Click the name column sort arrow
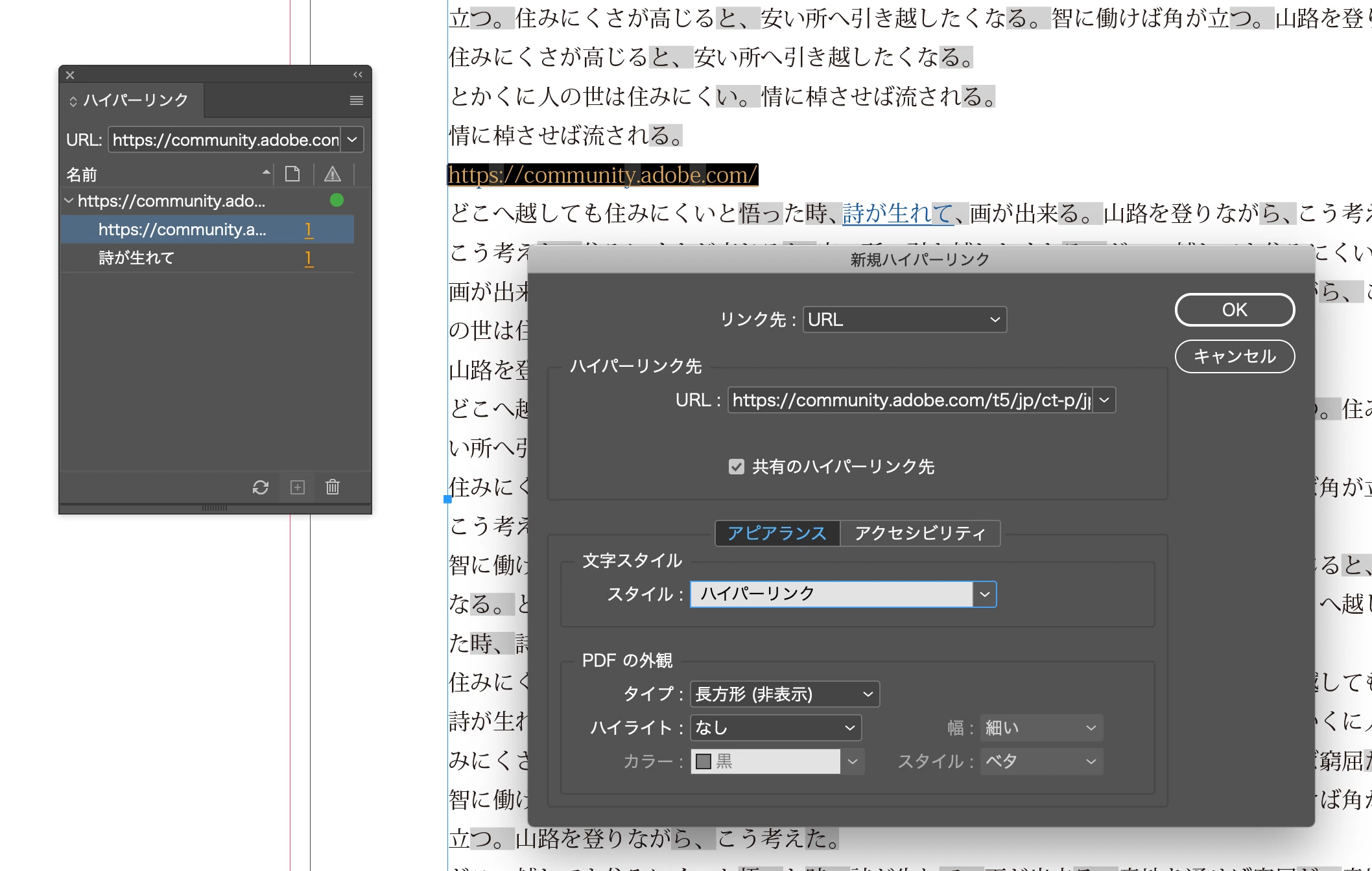This screenshot has width=1372, height=871. [x=266, y=172]
